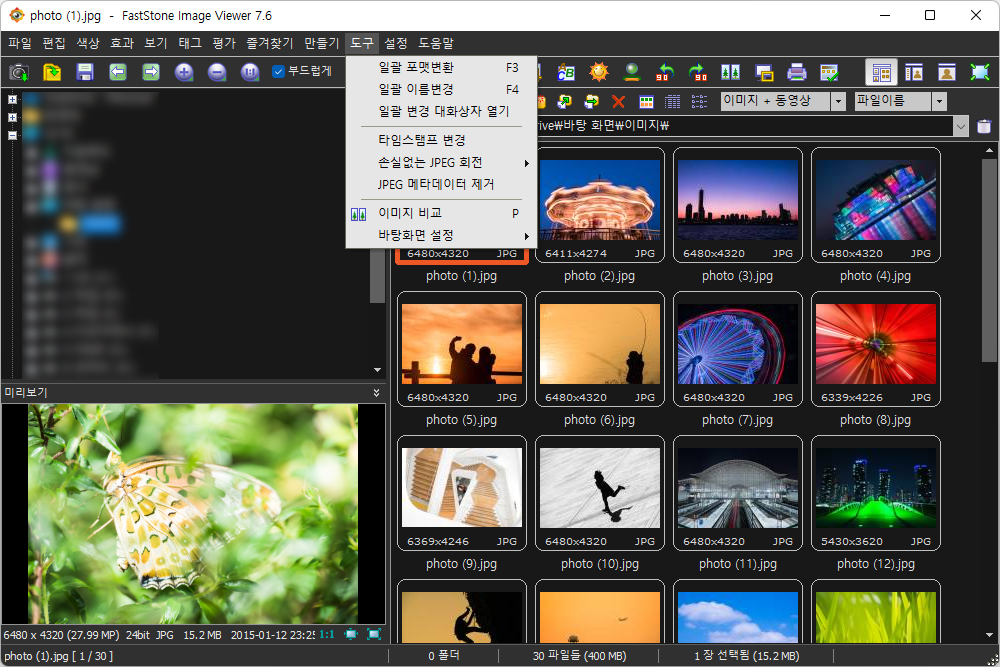Choose 일괄 포맷변환 from menu
Screen dimensions: 1000x667
click(x=441, y=68)
